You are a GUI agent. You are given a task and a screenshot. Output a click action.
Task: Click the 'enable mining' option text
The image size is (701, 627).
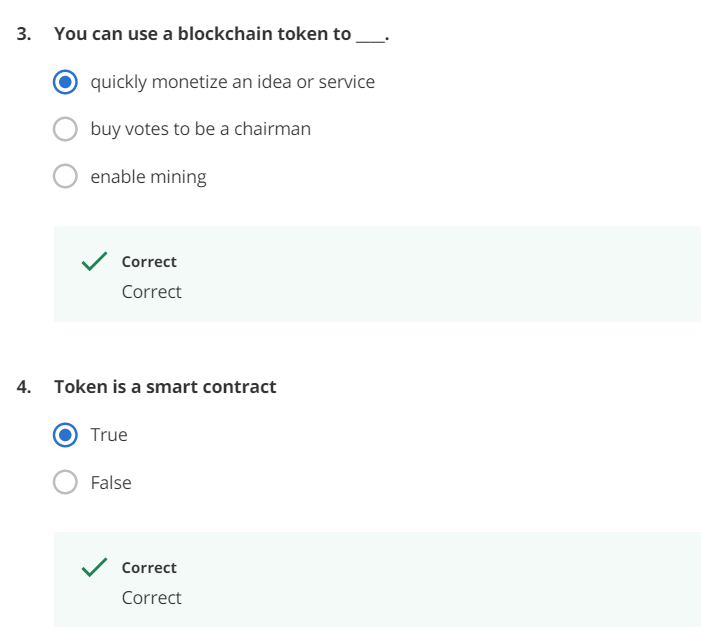pyautogui.click(x=148, y=177)
